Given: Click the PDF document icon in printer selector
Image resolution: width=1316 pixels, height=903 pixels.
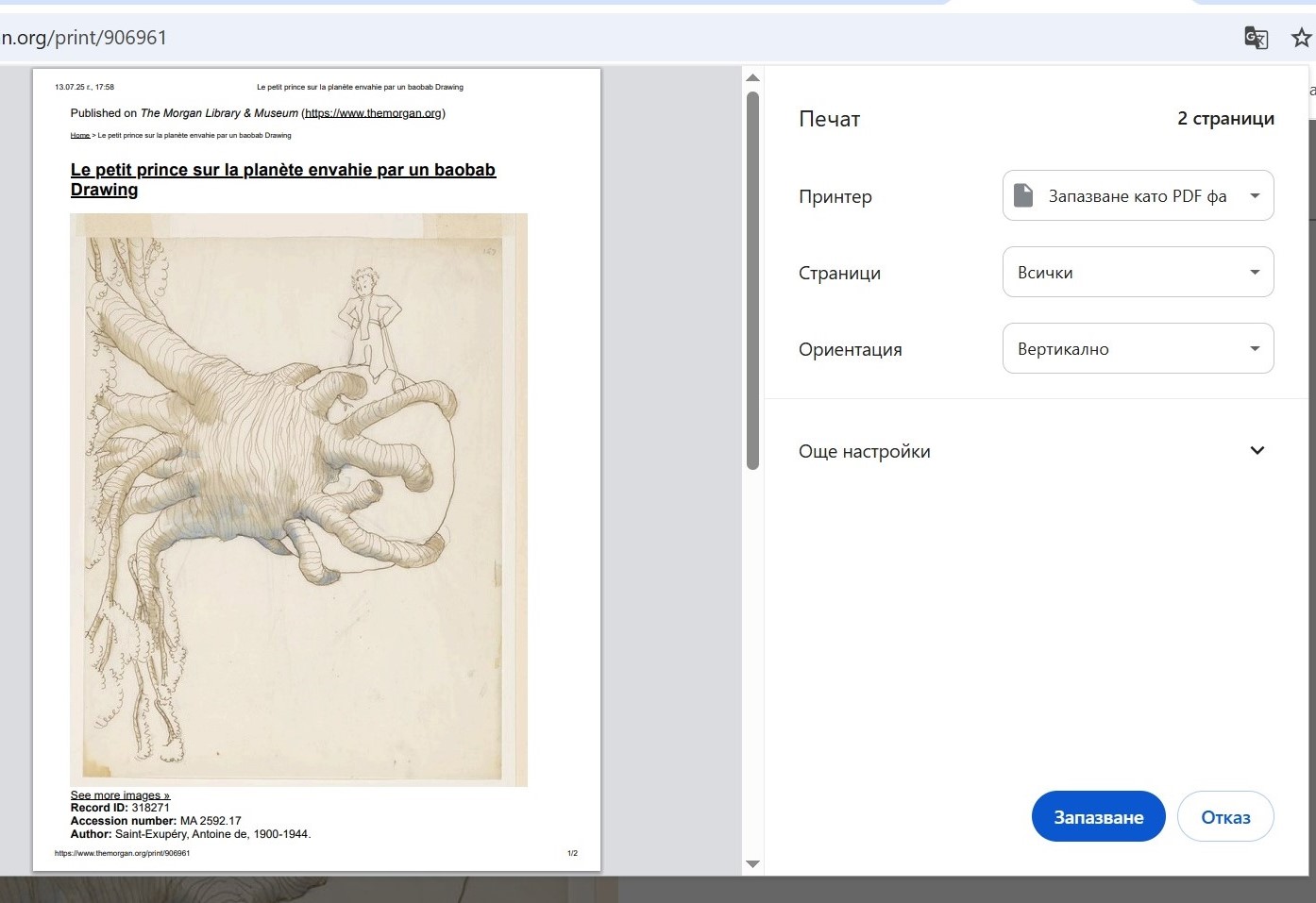Looking at the screenshot, I should pos(1023,195).
